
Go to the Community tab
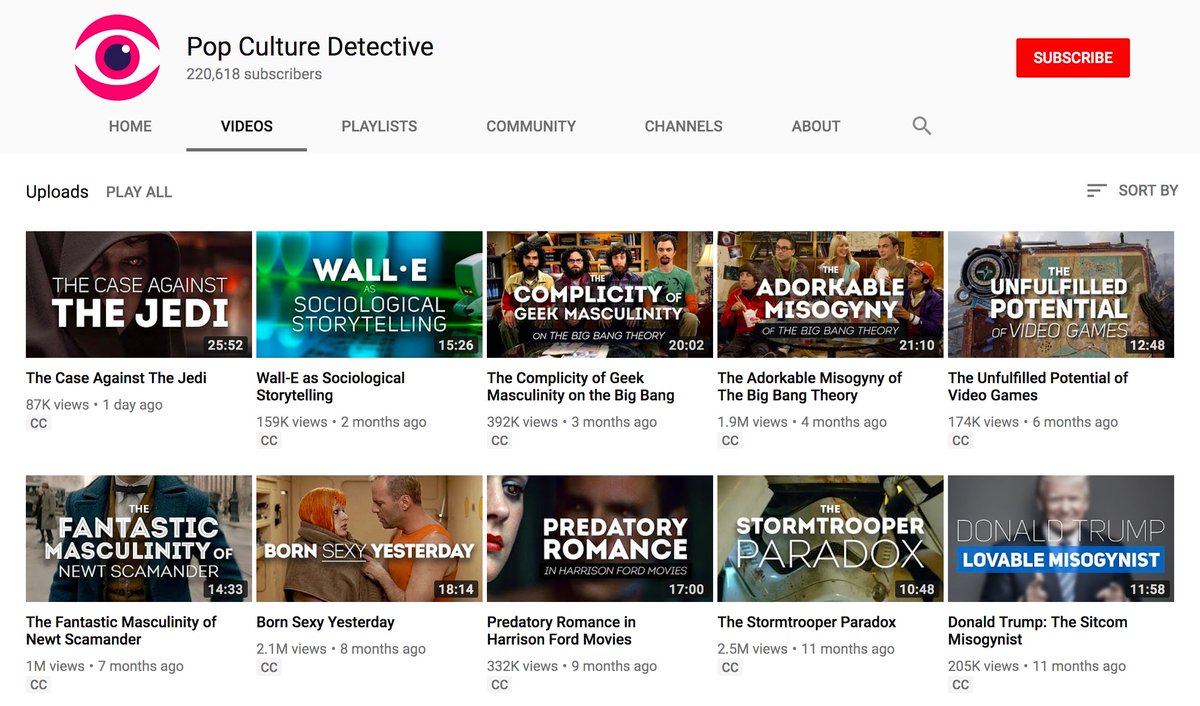click(x=531, y=126)
